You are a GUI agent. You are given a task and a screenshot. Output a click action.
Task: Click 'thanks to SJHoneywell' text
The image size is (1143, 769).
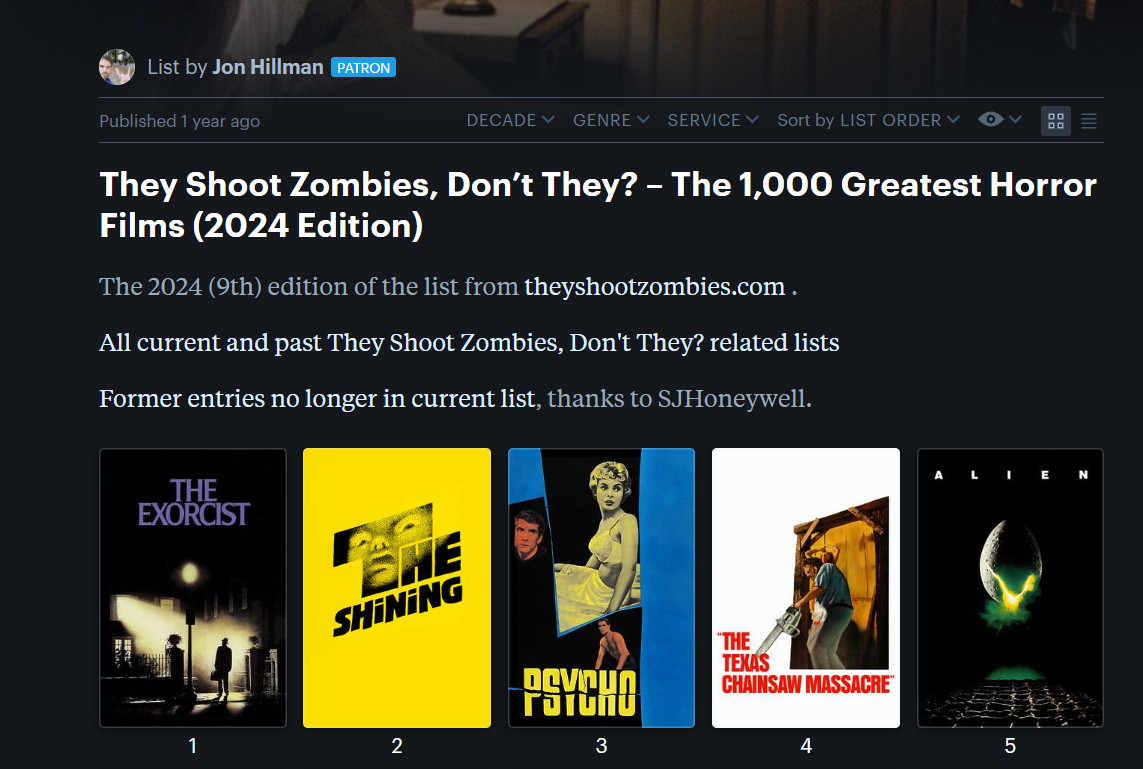(x=679, y=399)
